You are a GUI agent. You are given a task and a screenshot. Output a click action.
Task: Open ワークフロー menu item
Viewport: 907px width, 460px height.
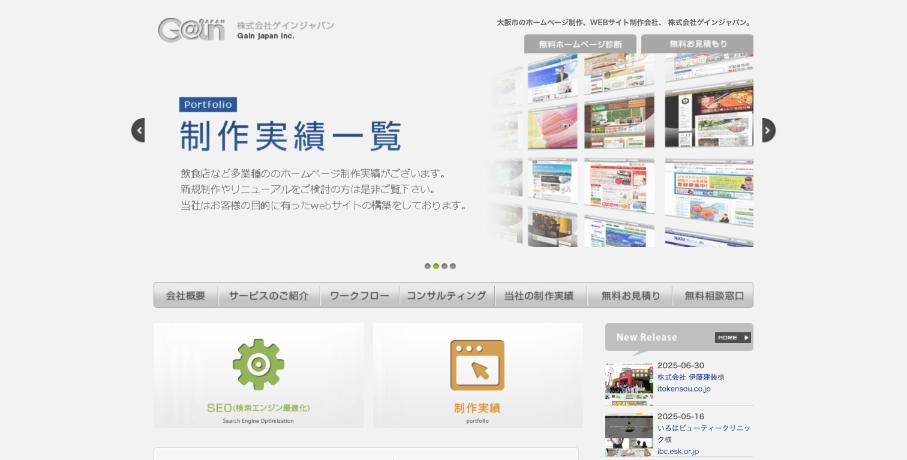(359, 296)
